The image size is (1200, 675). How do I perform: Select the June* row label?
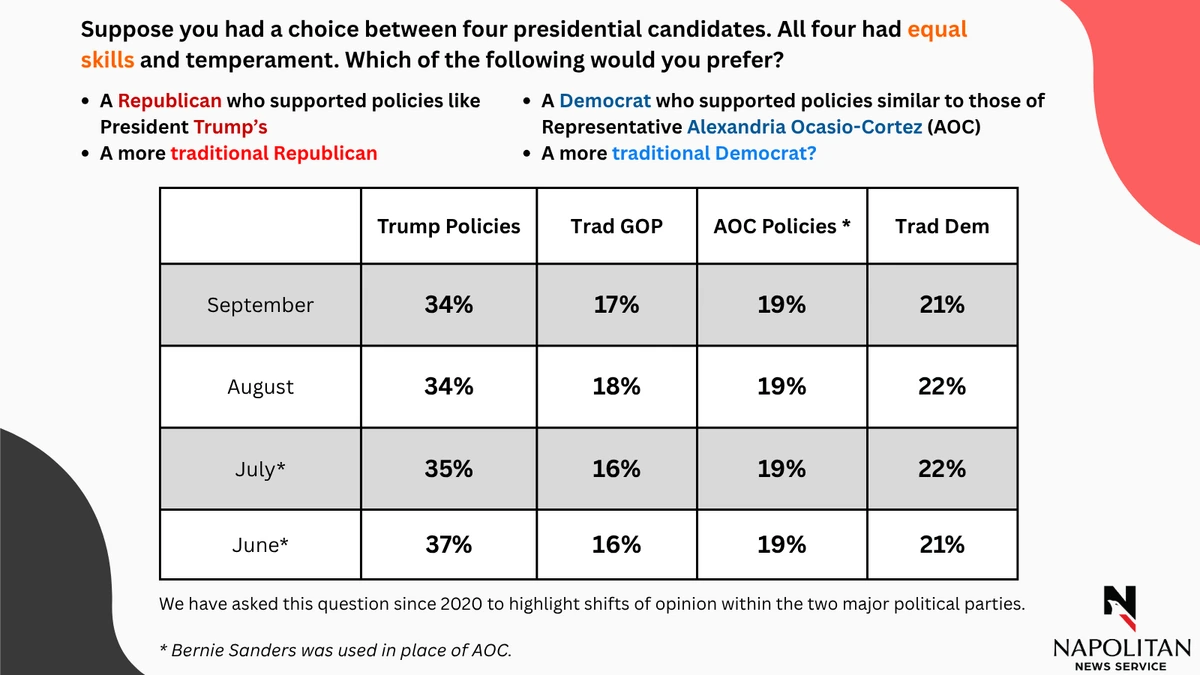(260, 545)
